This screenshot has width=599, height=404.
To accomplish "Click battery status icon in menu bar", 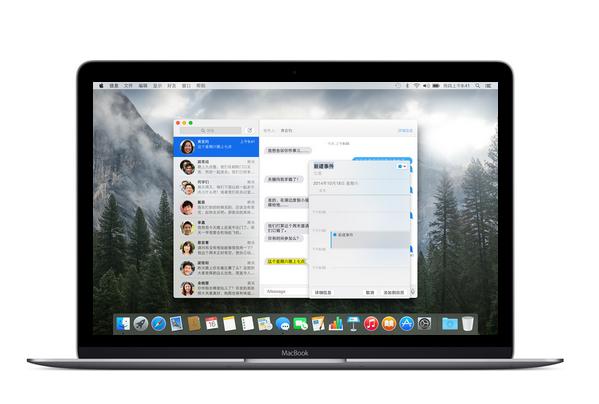I will (x=436, y=86).
